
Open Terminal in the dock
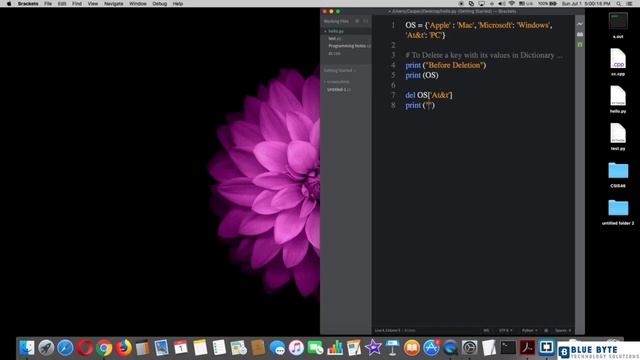coord(508,348)
